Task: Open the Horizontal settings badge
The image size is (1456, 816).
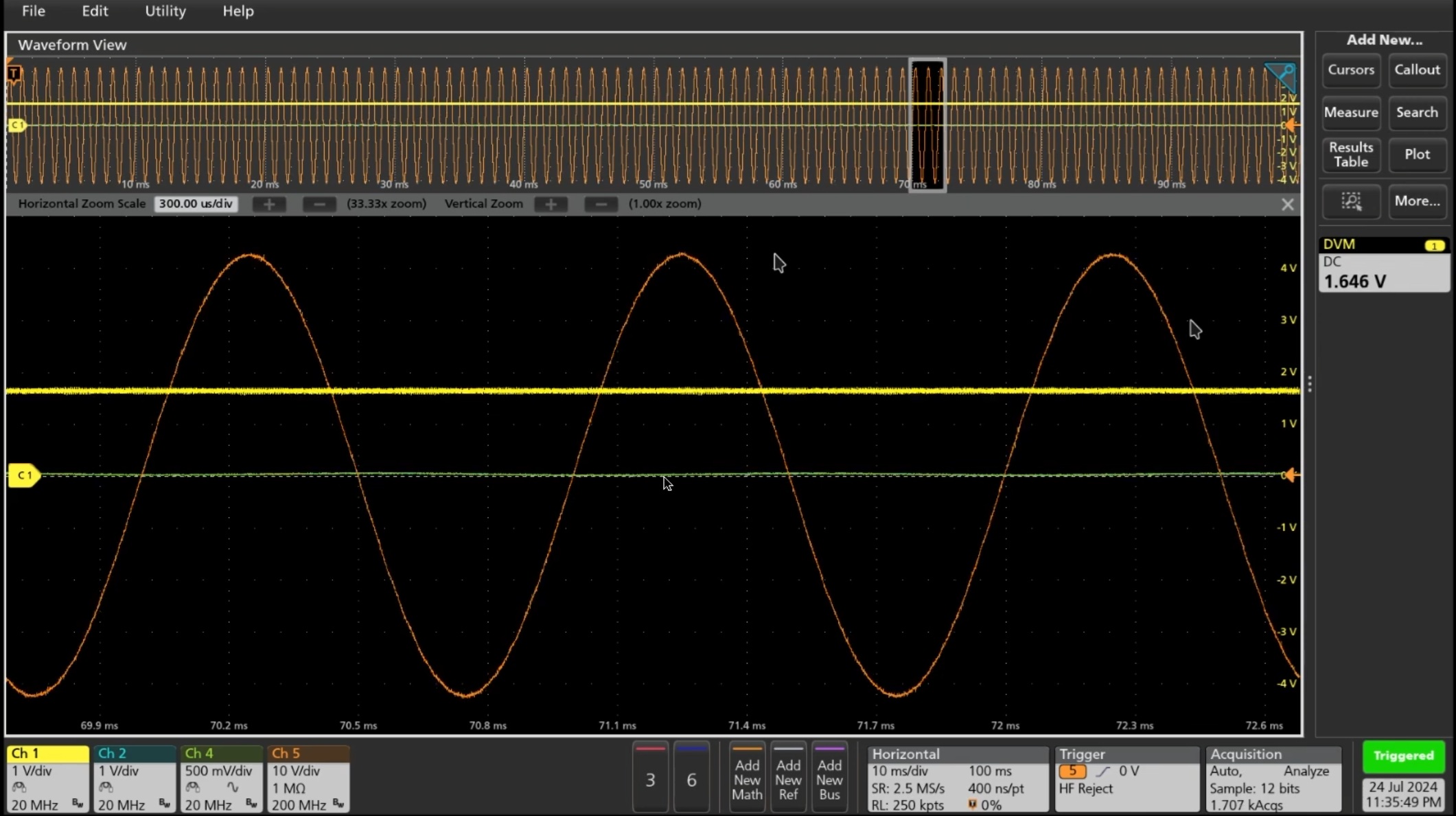Action: (x=957, y=779)
